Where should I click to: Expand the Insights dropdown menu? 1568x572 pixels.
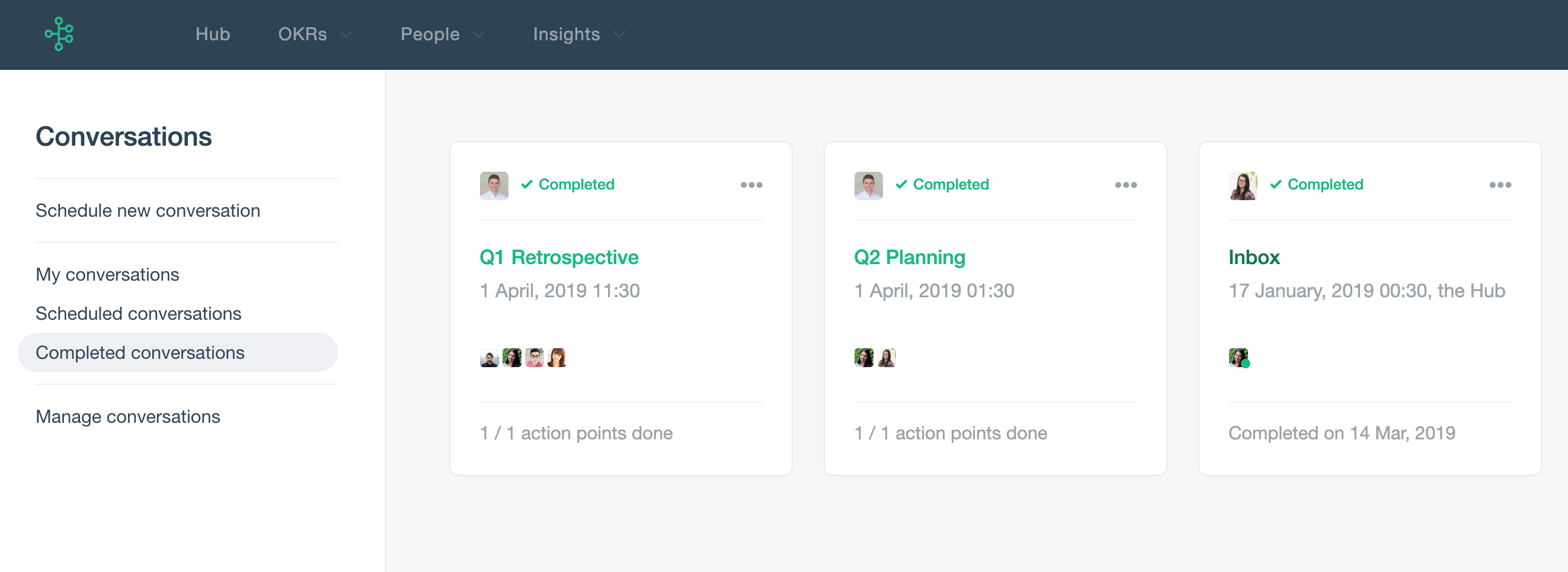579,34
